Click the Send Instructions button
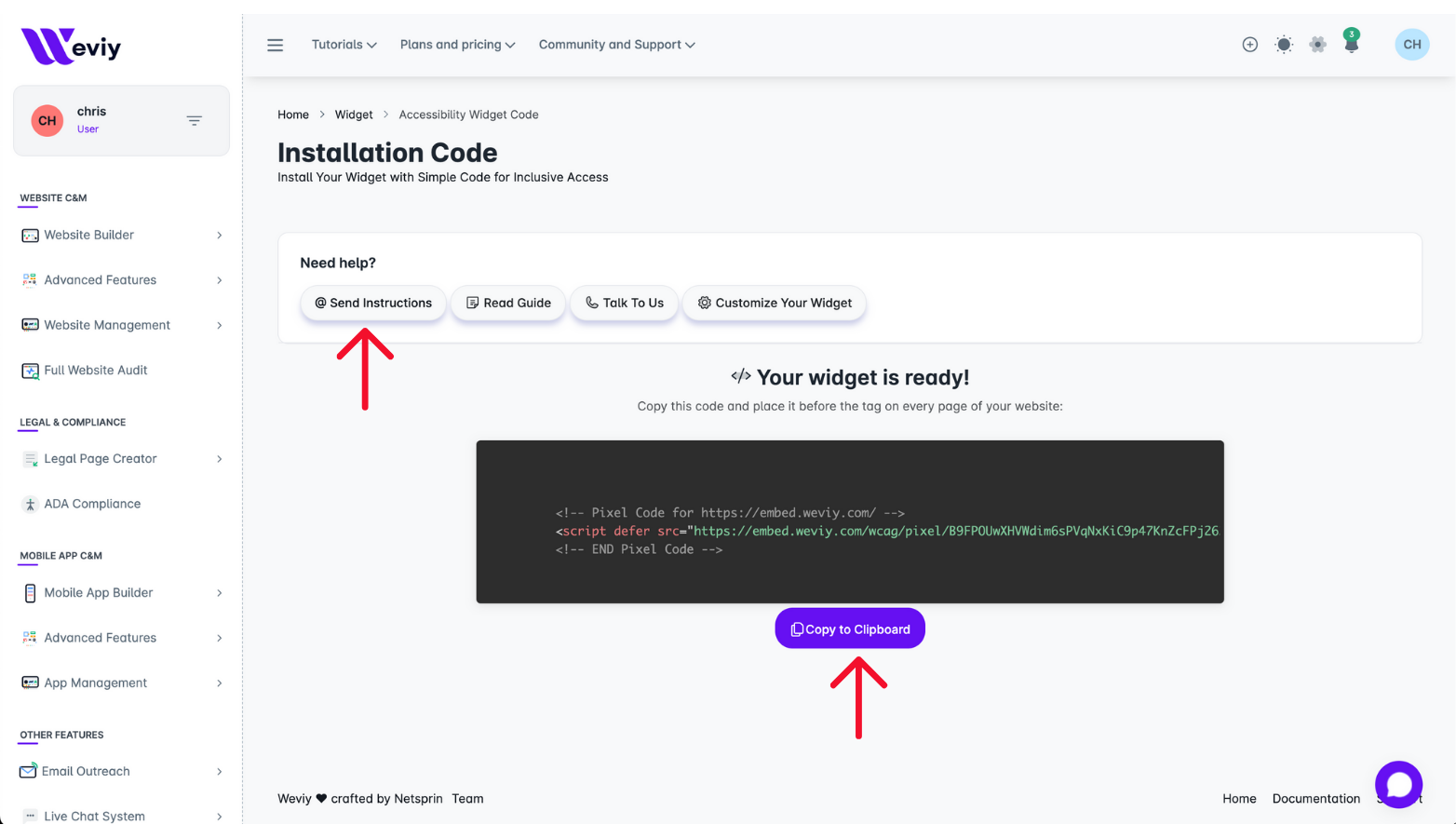The image size is (1456, 838). 373,304
